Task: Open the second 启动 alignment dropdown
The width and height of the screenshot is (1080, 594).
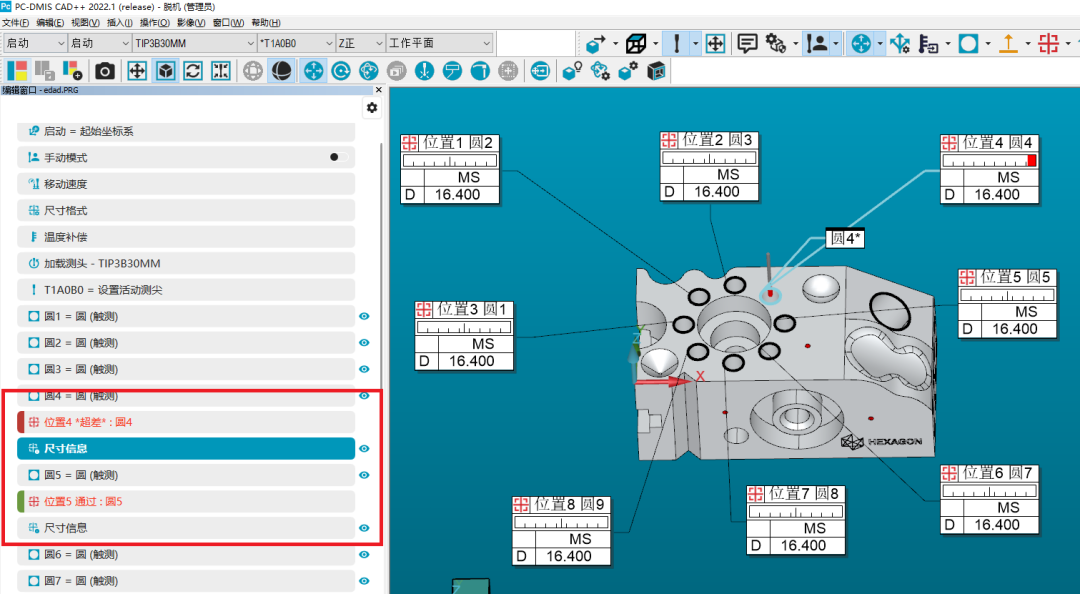Action: [100, 43]
